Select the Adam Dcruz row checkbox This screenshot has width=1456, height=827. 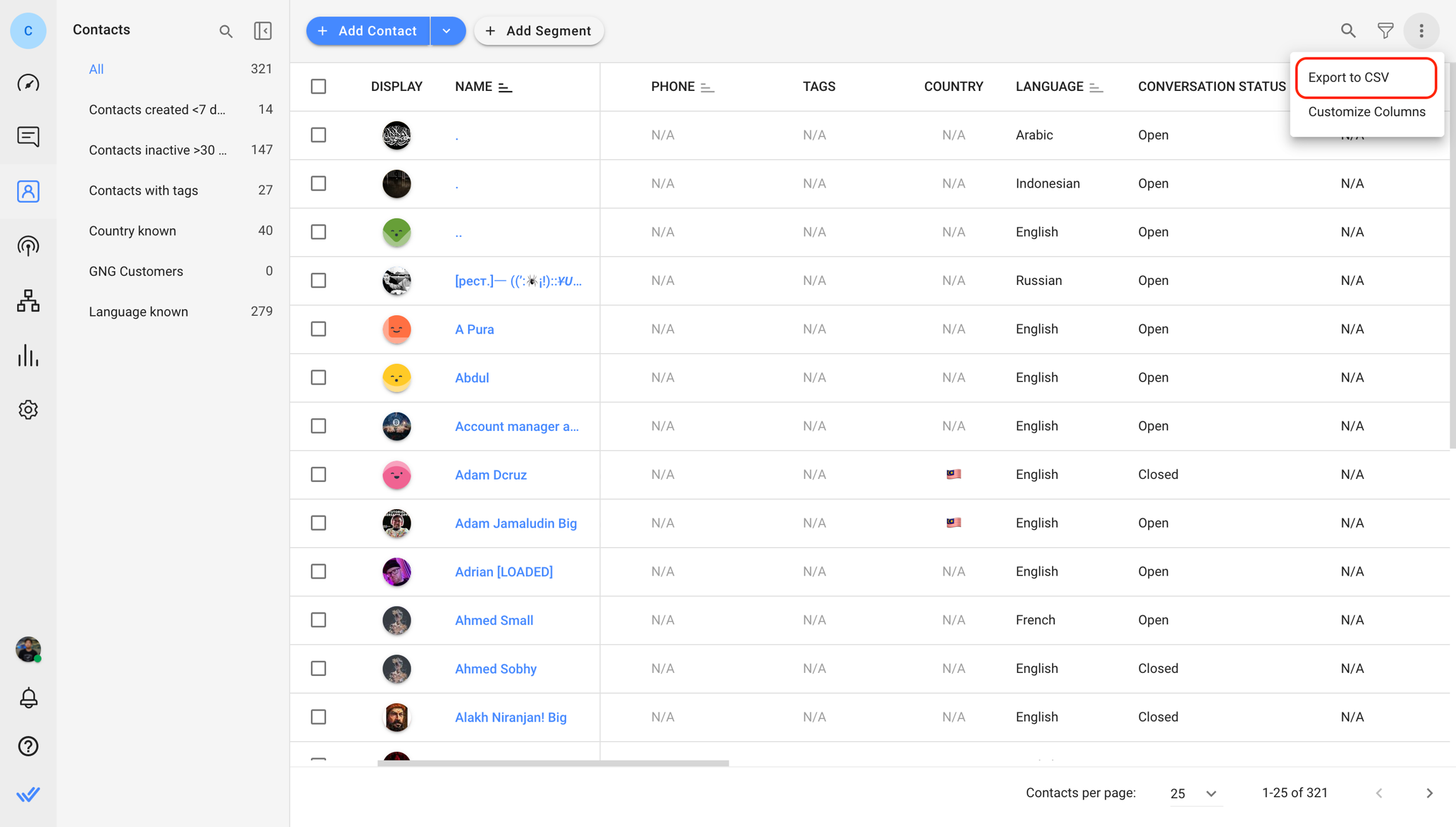click(x=318, y=474)
